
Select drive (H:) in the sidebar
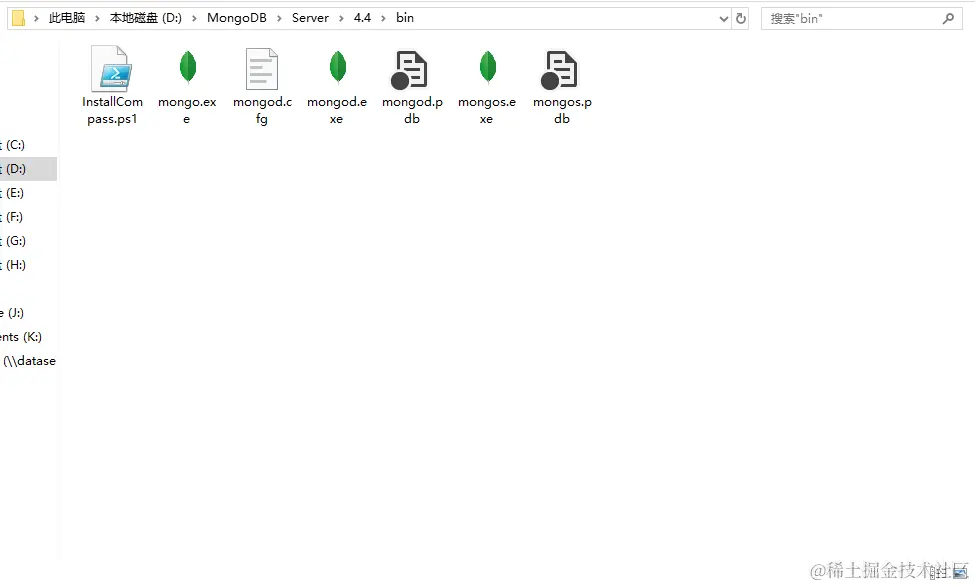click(x=30, y=264)
